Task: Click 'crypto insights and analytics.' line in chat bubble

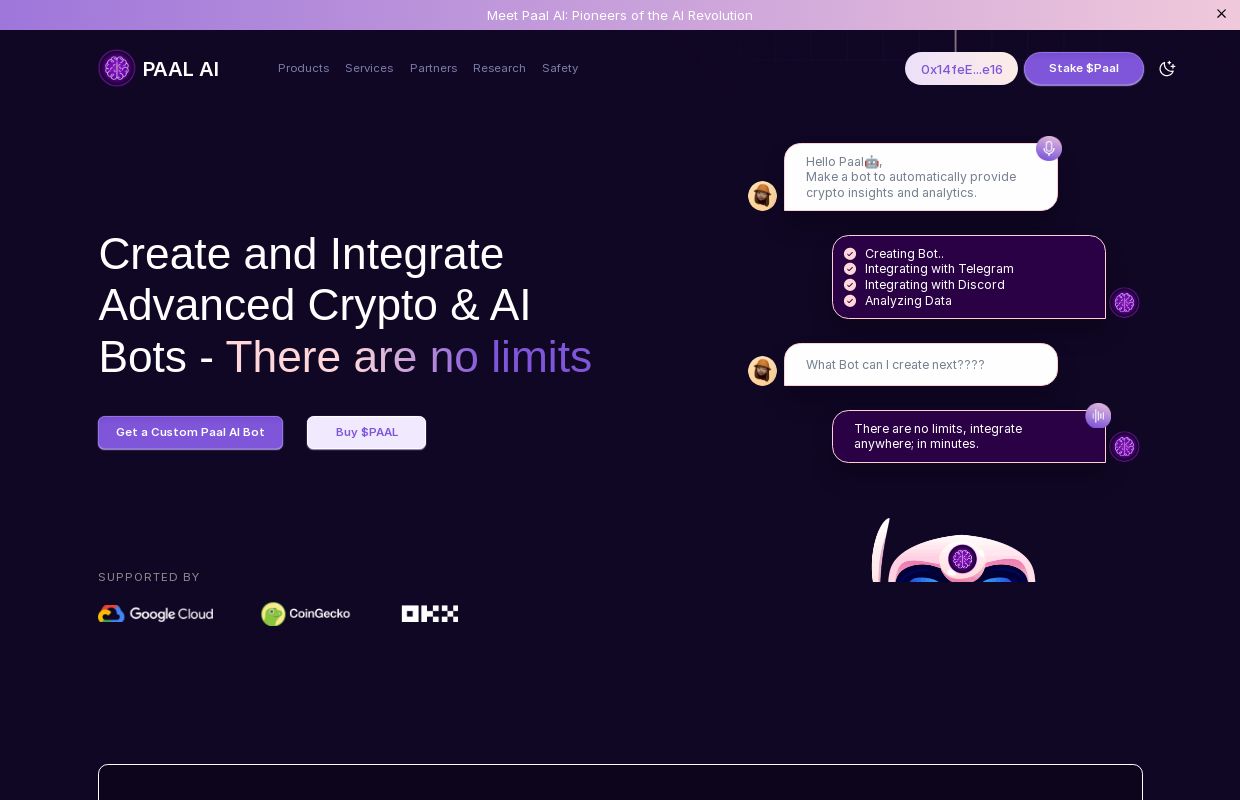Action: pyautogui.click(x=891, y=193)
